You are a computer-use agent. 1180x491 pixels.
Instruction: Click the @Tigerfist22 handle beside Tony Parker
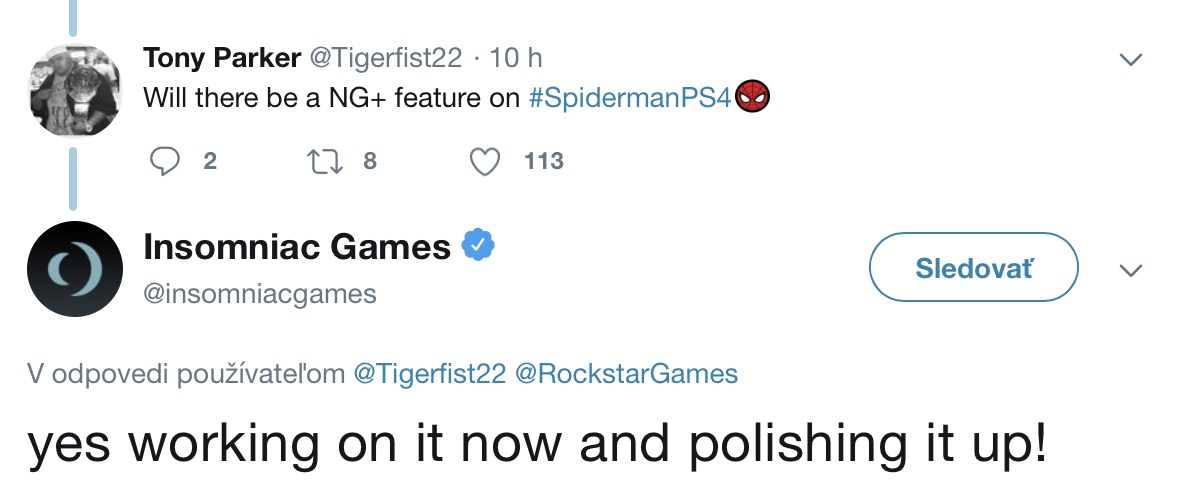pos(387,58)
